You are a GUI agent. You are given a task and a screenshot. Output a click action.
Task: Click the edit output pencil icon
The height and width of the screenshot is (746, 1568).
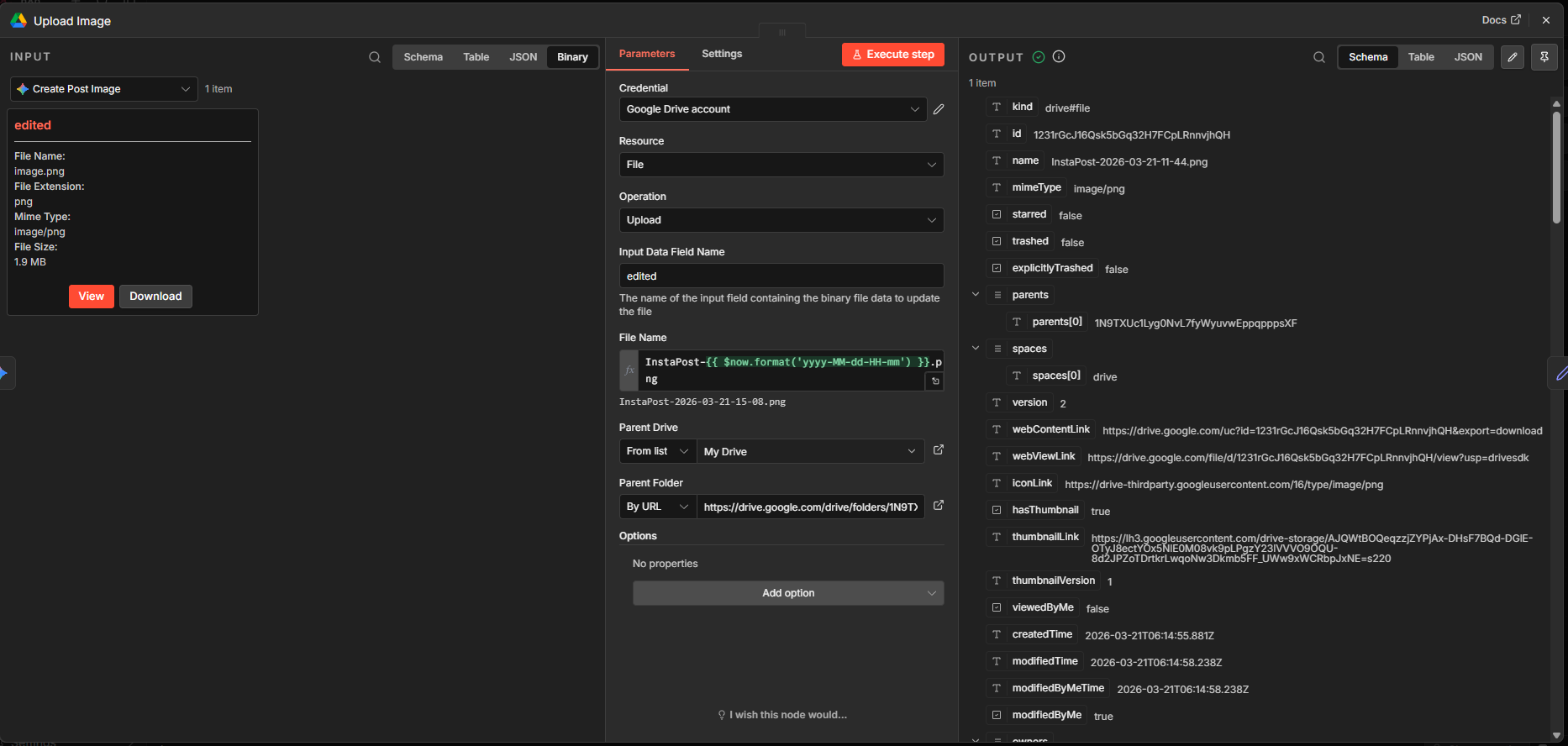(x=1513, y=57)
